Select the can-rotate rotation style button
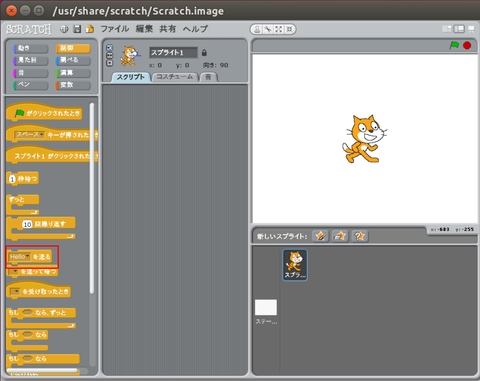The image size is (480, 381). click(x=109, y=48)
